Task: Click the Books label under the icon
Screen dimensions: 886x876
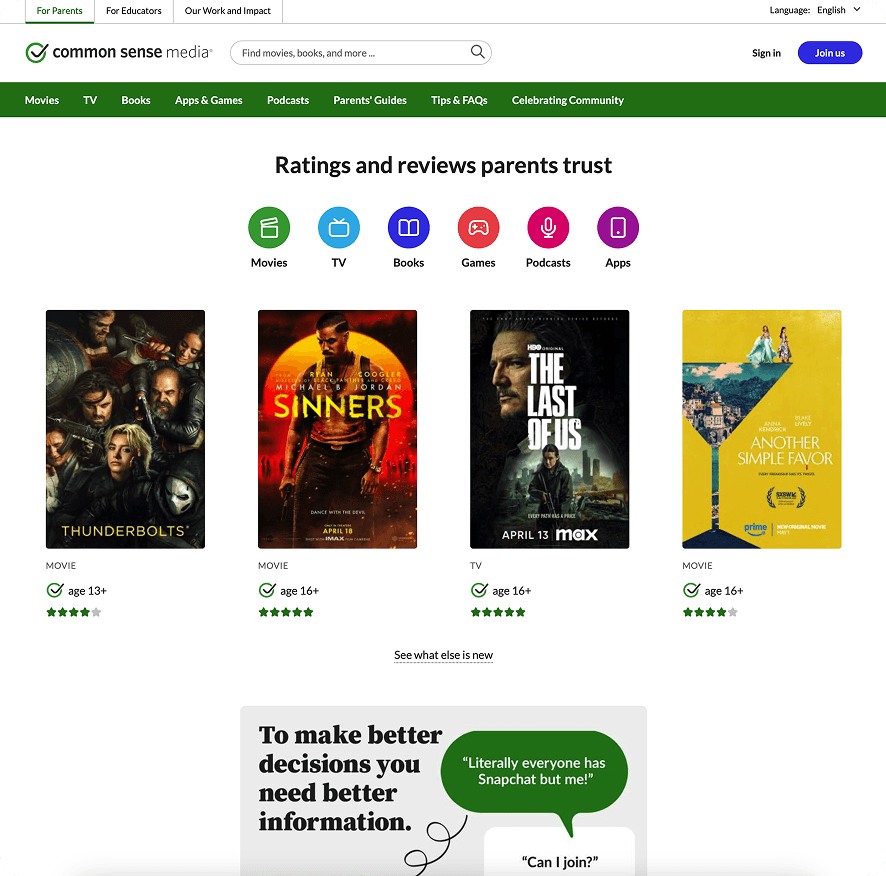Action: click(x=409, y=263)
